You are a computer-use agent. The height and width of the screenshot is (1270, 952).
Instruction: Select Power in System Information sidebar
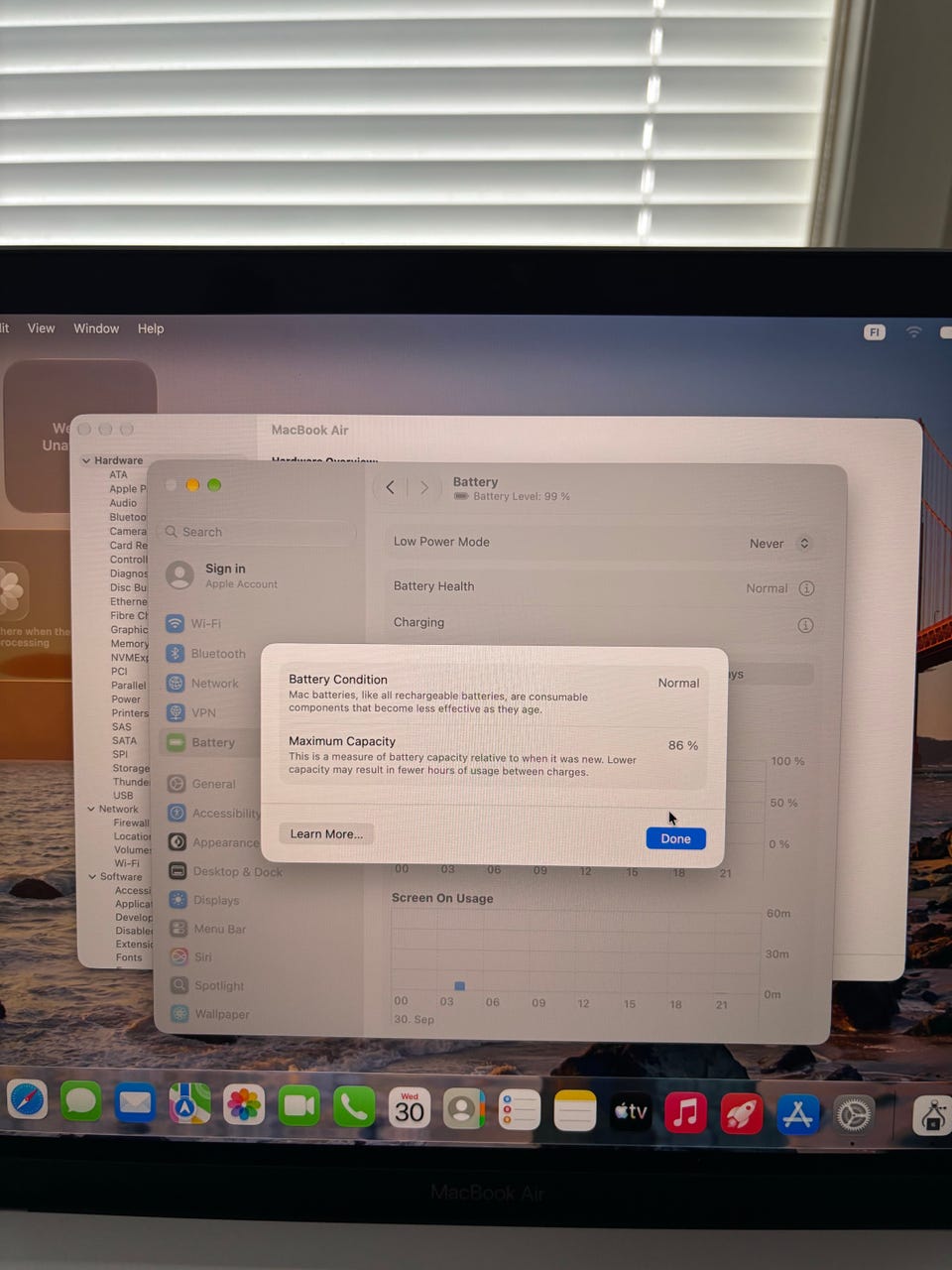126,698
